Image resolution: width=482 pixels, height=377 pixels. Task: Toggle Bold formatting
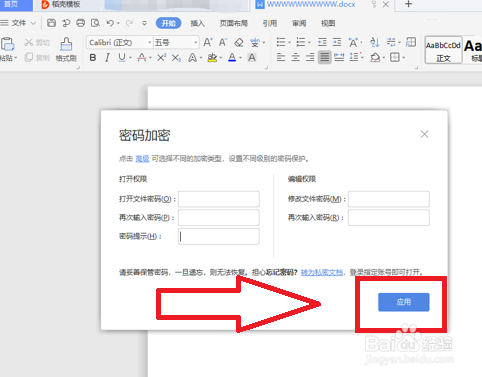[93, 58]
